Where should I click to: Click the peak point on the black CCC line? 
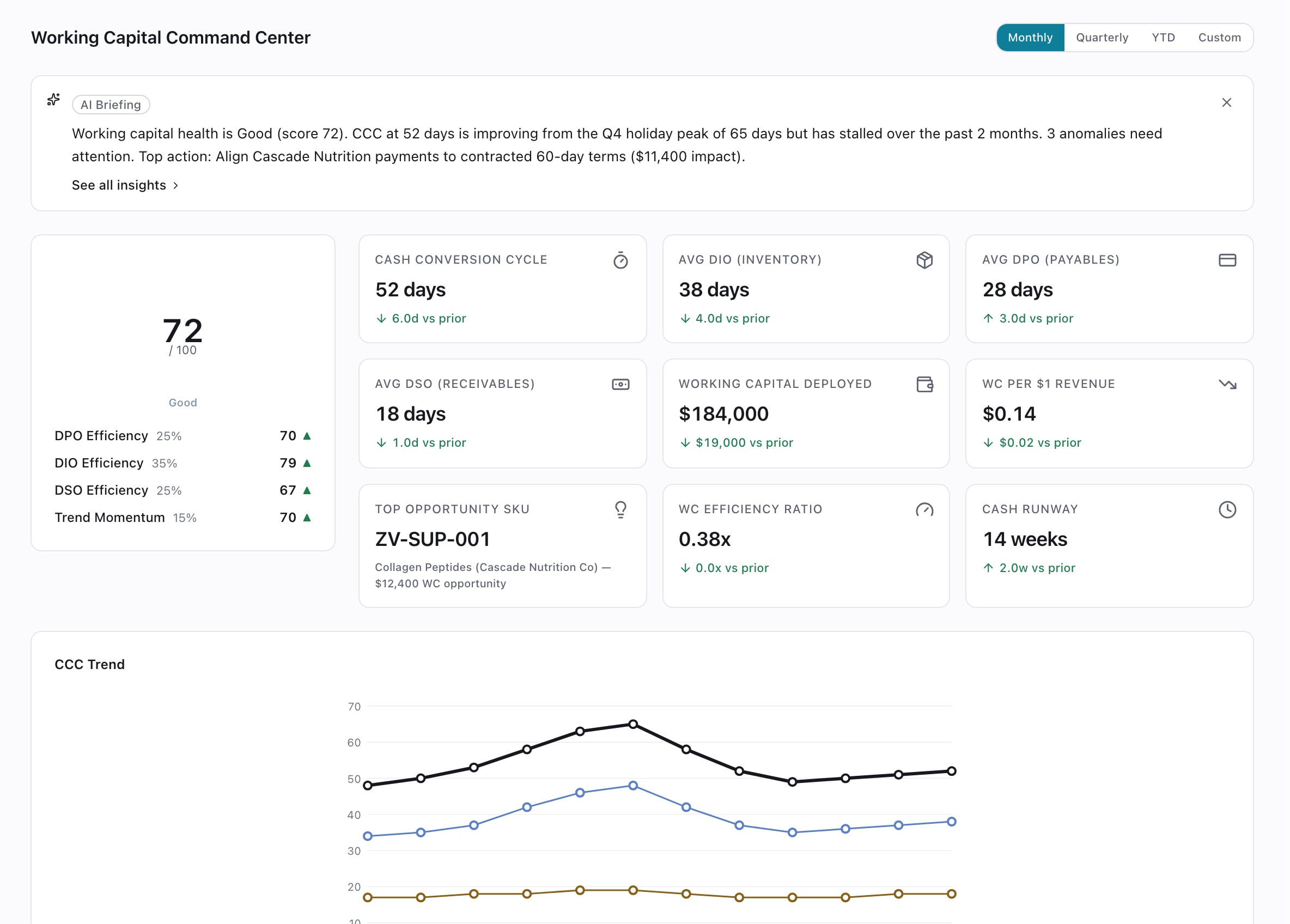pyautogui.click(x=633, y=724)
